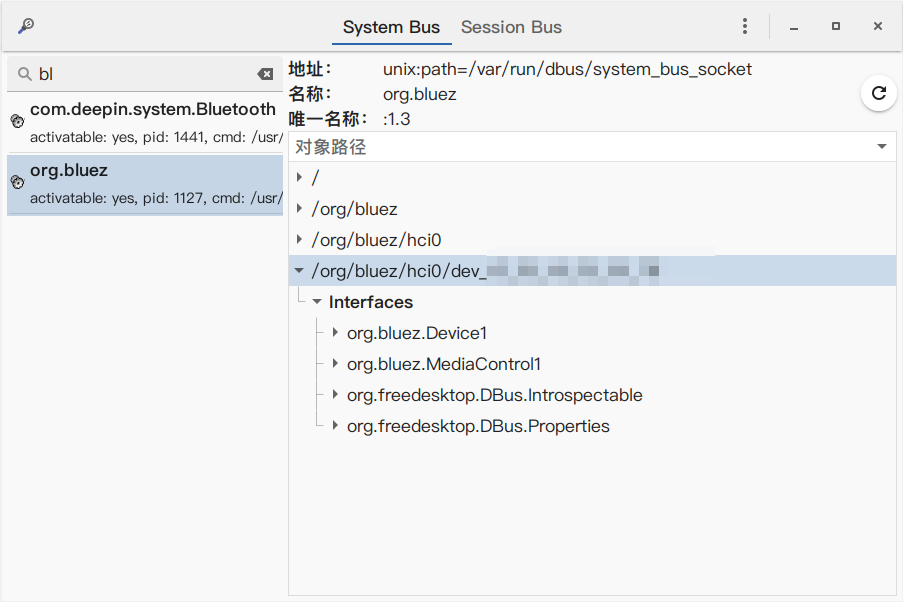Expand the /org/bluez tree node

(x=300, y=209)
